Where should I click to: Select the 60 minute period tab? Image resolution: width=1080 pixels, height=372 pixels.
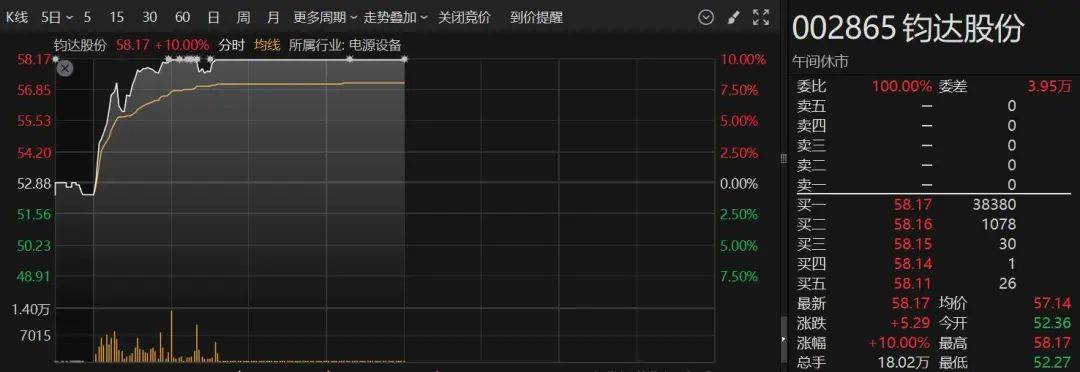(183, 18)
